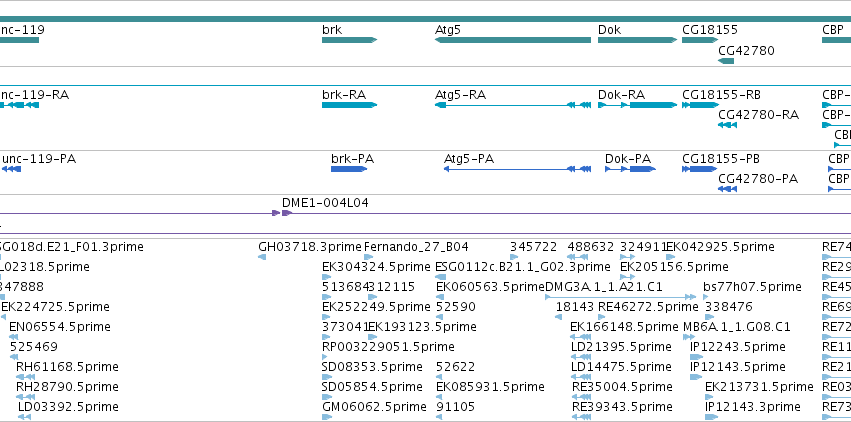The width and height of the screenshot is (851, 422).
Task: Select the GH03718.3prime EST label
Action: [x=310, y=247]
